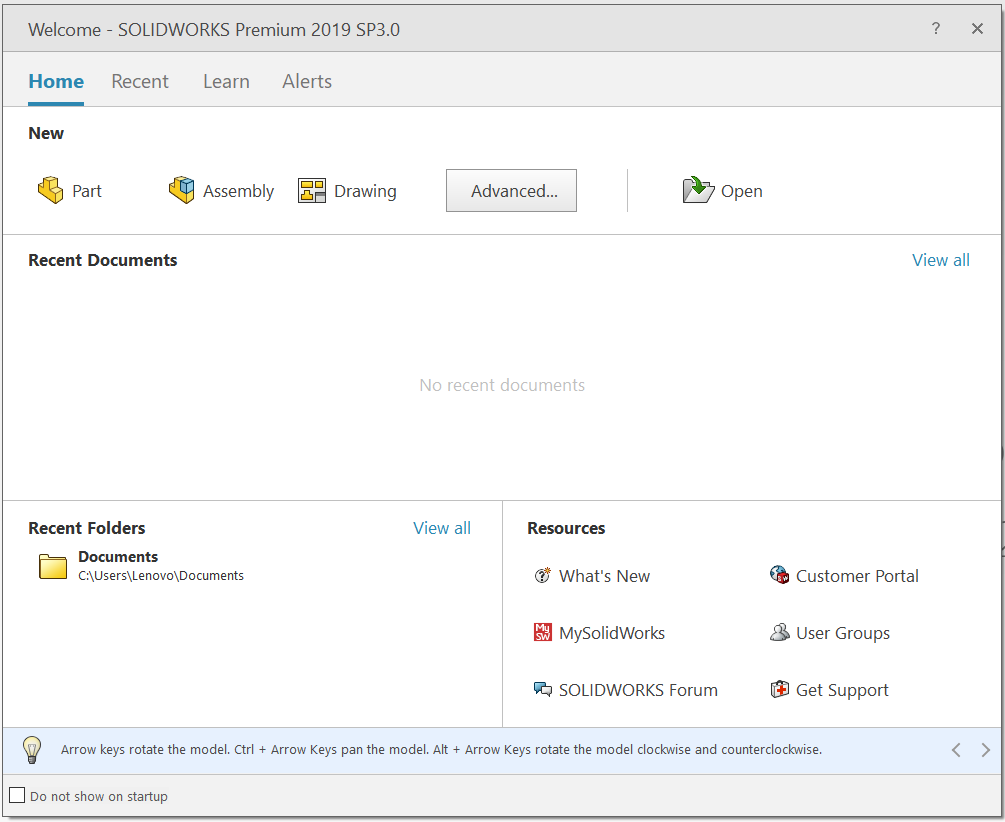This screenshot has height=822, width=1005.
Task: Click the Open folder icon
Action: [698, 190]
